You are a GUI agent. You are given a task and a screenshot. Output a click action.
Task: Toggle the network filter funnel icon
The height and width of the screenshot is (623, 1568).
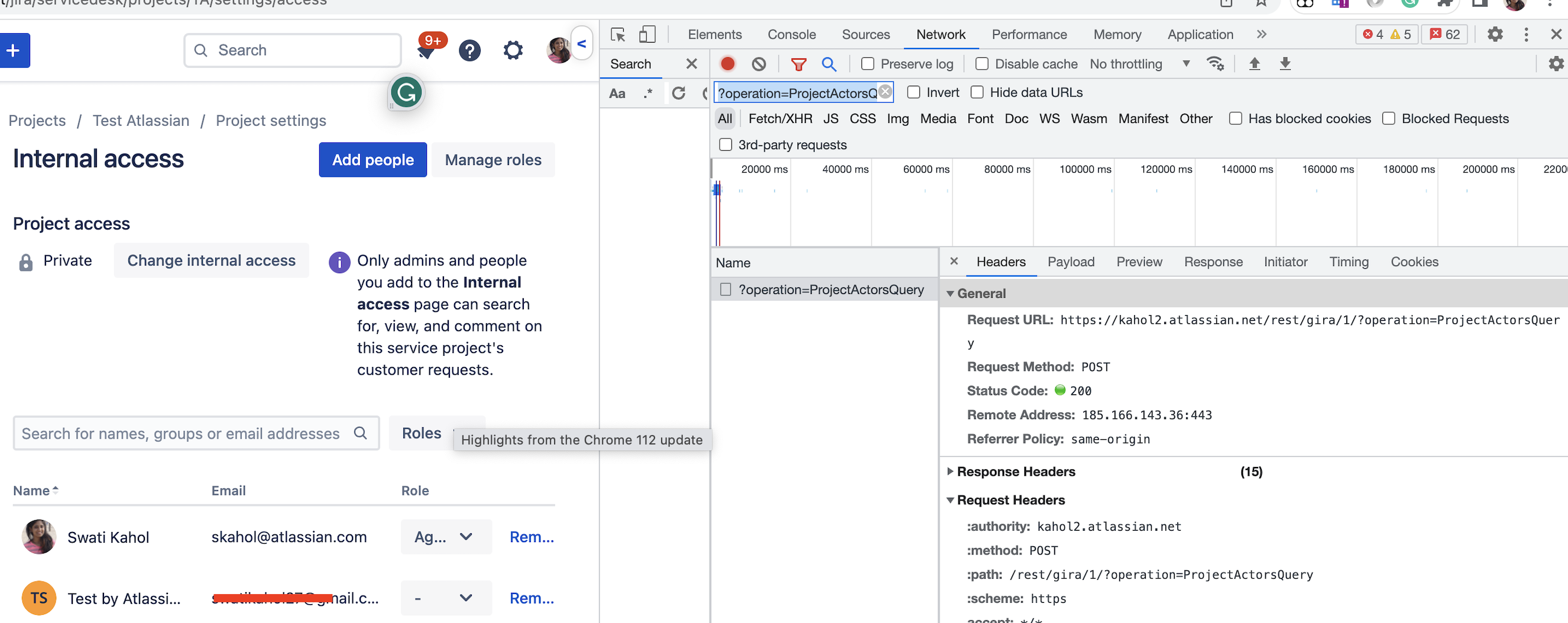799,64
